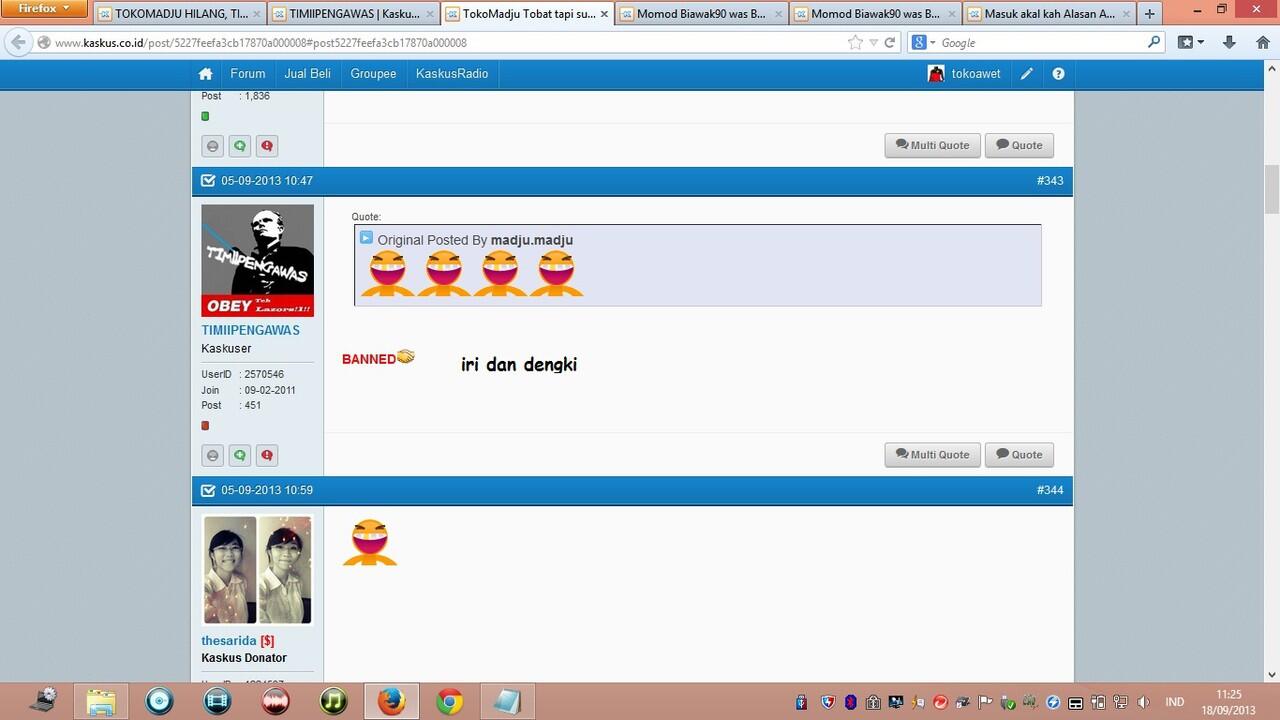Open the pencil create-post icon

[x=1027, y=74]
